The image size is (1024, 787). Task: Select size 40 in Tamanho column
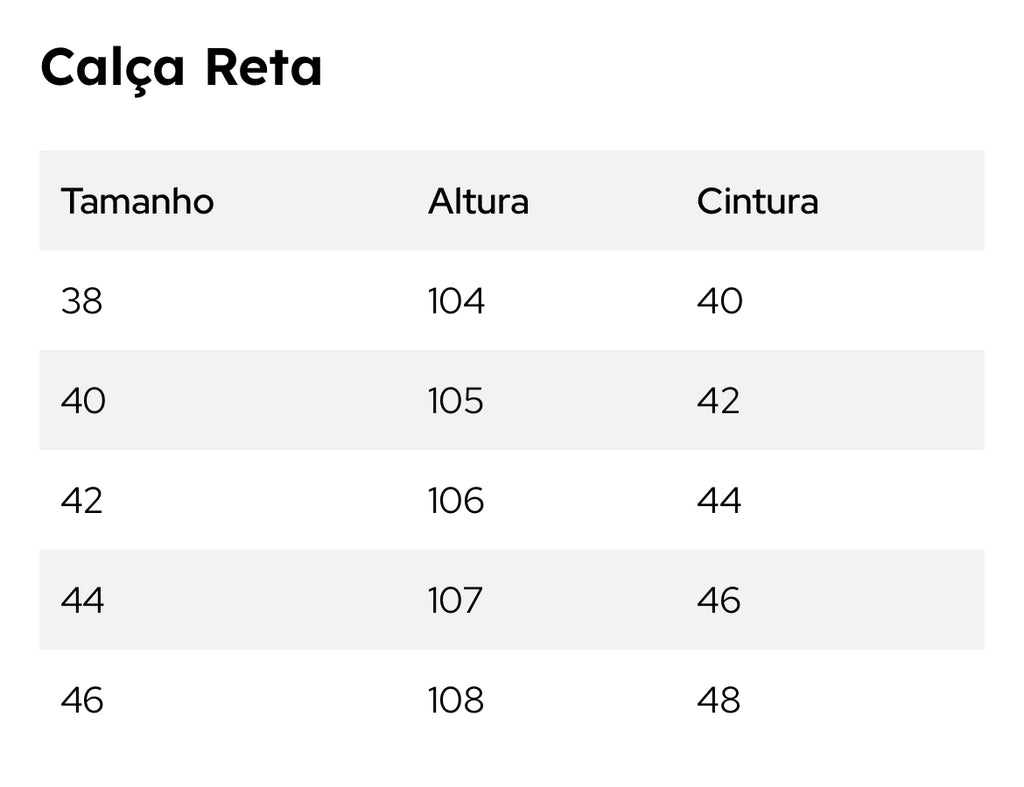point(83,401)
